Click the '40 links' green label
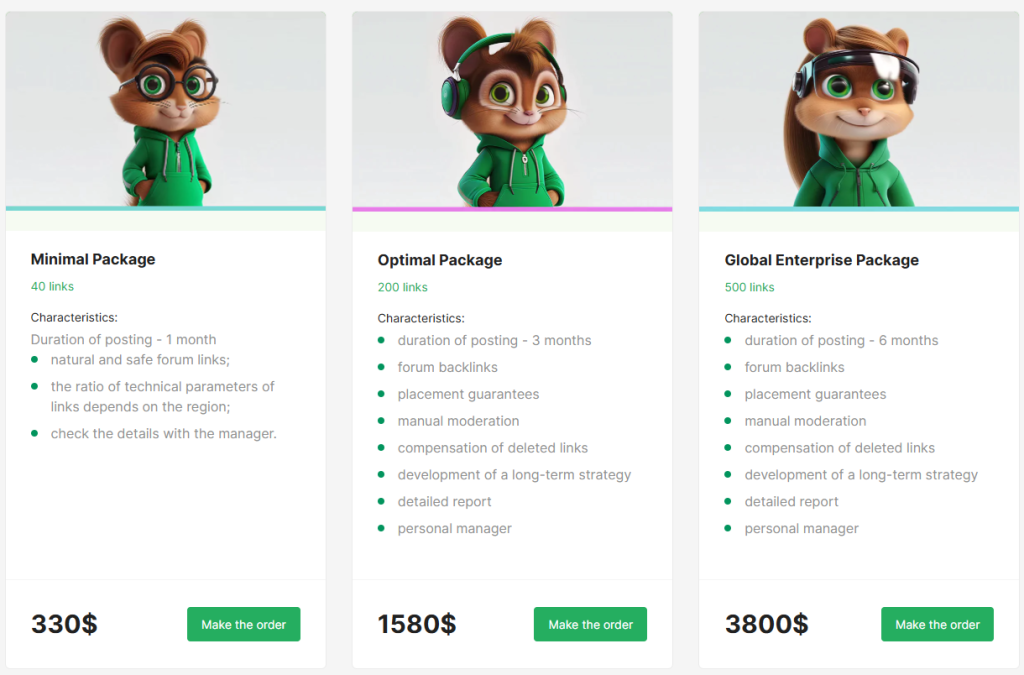1024x675 pixels. pyautogui.click(x=52, y=286)
